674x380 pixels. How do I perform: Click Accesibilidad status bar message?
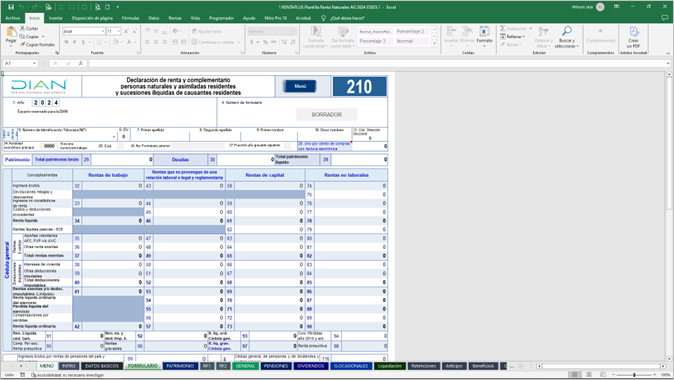(x=67, y=375)
